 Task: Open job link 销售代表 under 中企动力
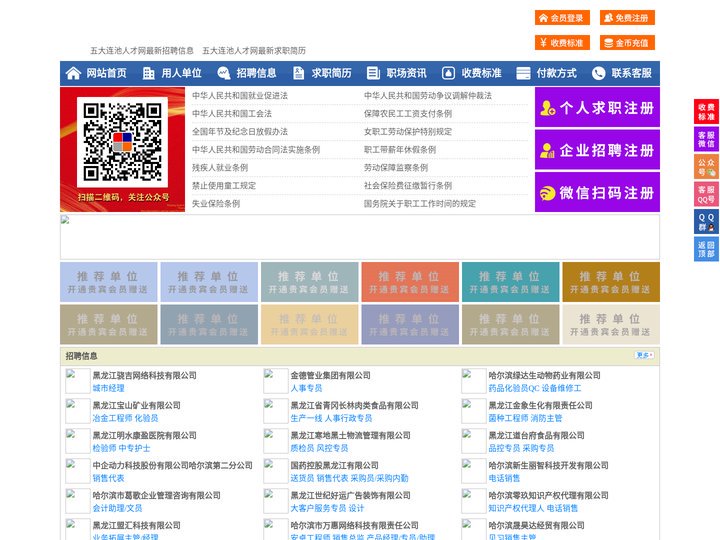pyautogui.click(x=108, y=478)
